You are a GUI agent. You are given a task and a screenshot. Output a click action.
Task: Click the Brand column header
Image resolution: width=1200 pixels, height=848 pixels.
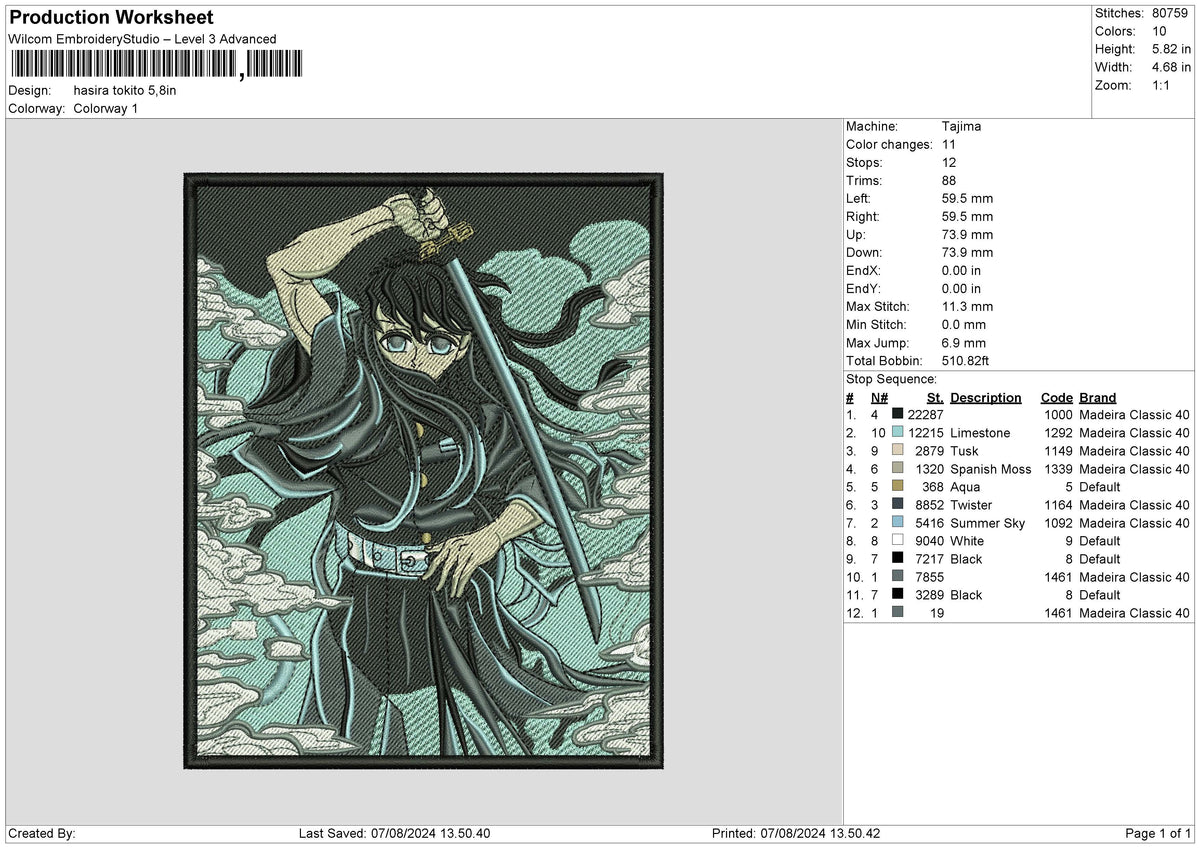pyautogui.click(x=1098, y=397)
